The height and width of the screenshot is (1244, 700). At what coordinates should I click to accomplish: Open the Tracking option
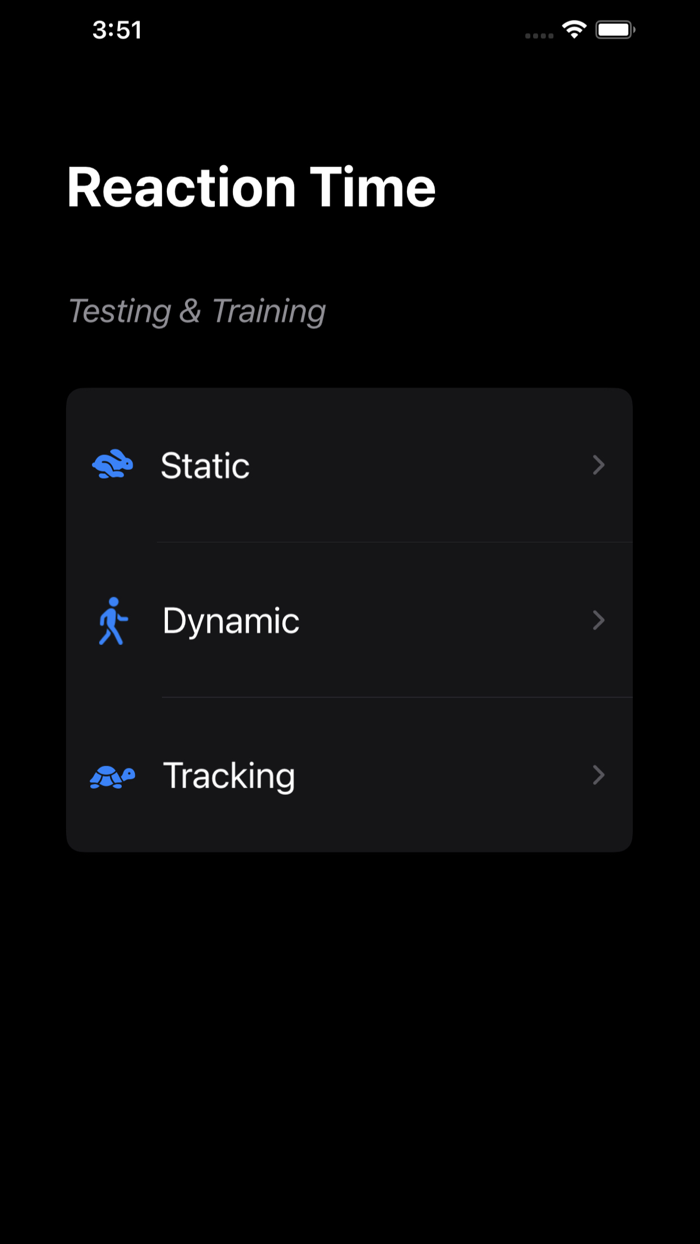(349, 775)
